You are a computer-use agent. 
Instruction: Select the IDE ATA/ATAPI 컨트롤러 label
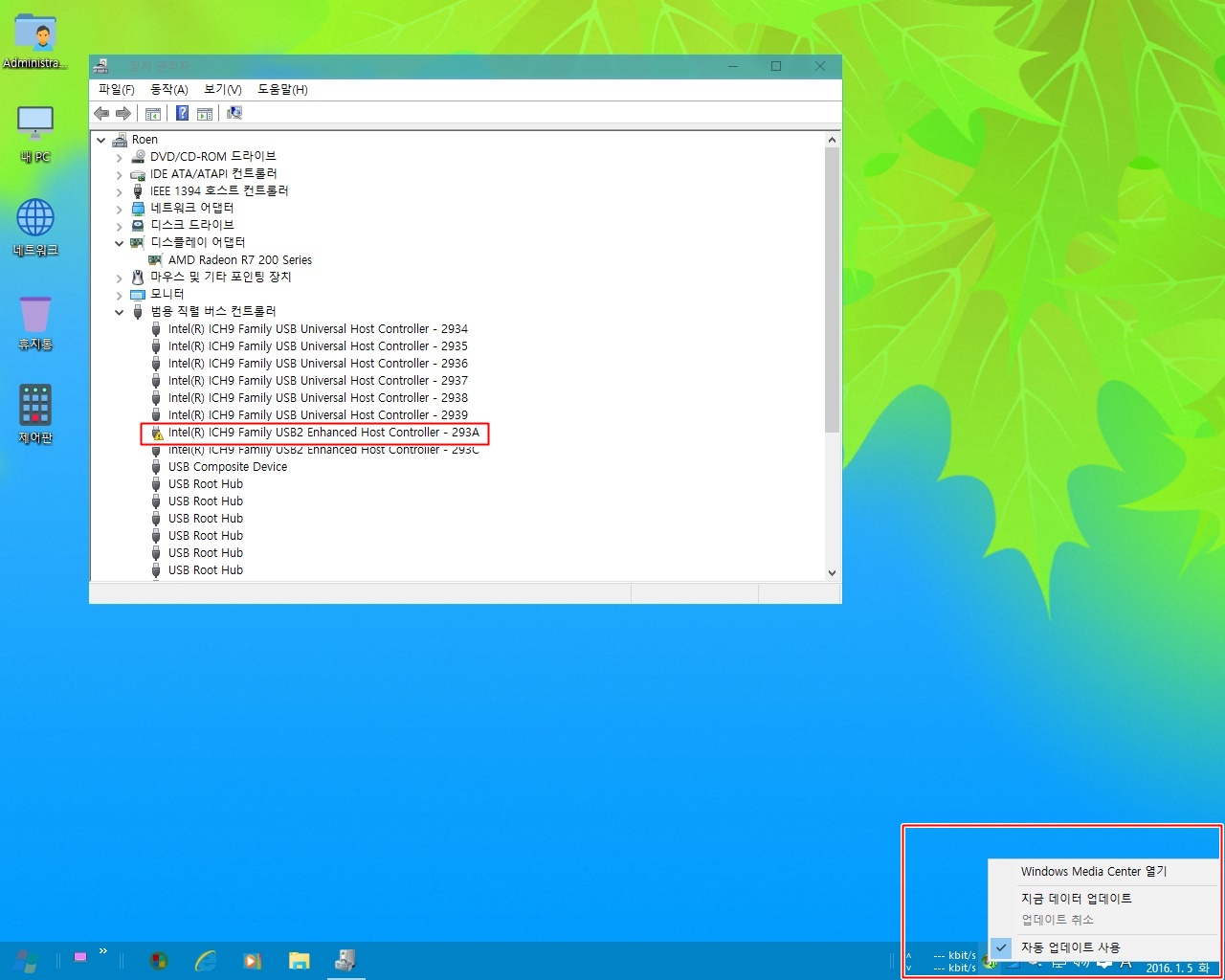[x=213, y=174]
